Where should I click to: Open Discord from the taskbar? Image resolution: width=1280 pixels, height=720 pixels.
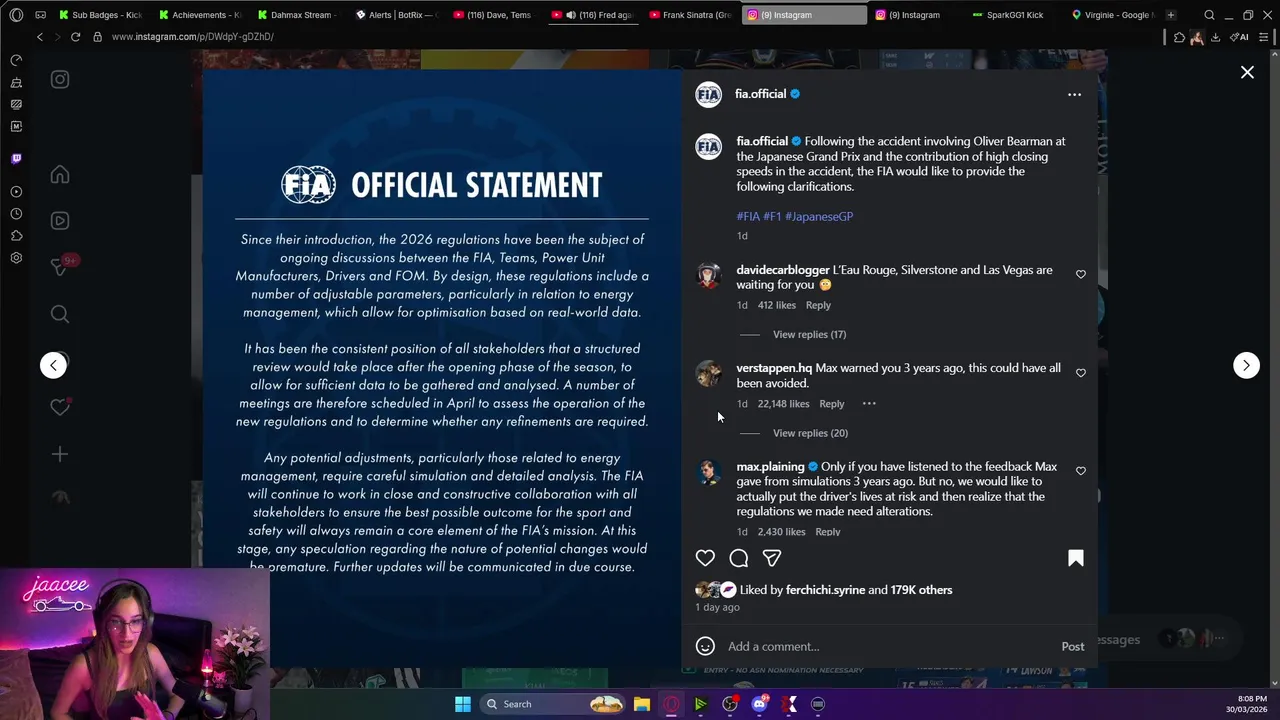[760, 704]
